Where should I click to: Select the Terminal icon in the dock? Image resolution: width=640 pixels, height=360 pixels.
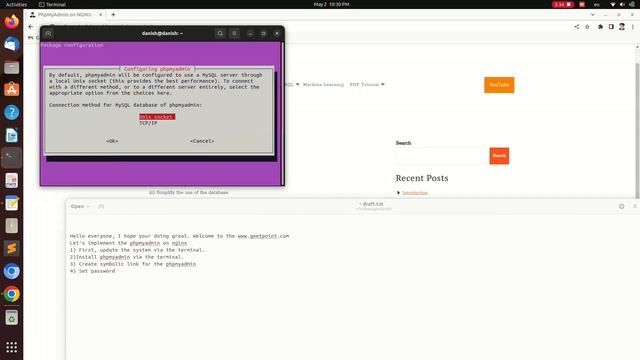tap(11, 158)
